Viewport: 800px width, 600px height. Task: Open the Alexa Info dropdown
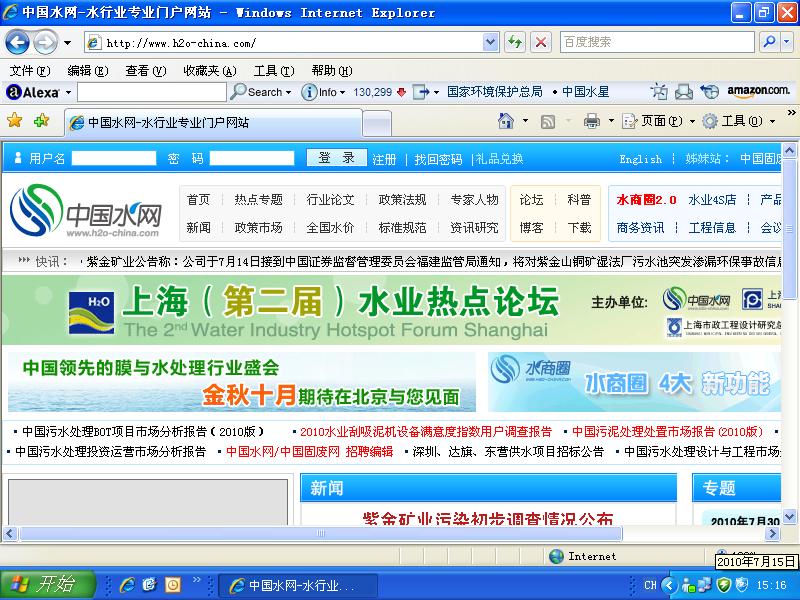tap(323, 92)
